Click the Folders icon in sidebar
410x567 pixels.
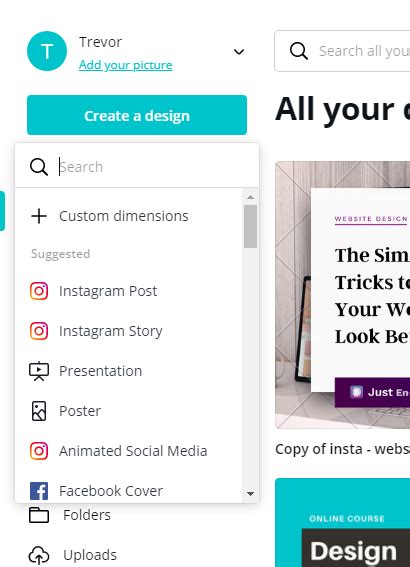pos(39,515)
